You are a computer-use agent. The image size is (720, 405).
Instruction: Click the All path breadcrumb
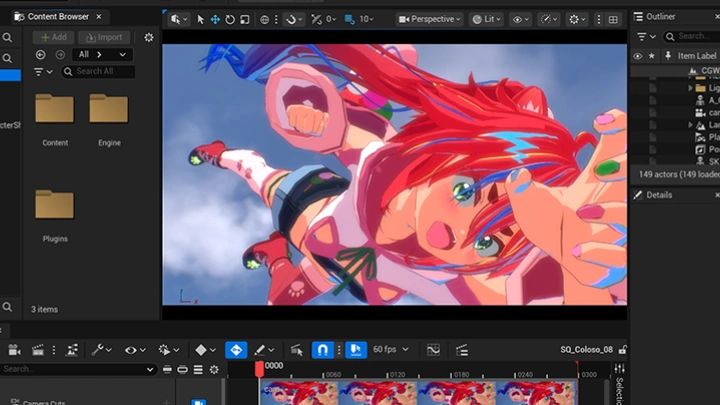point(84,55)
